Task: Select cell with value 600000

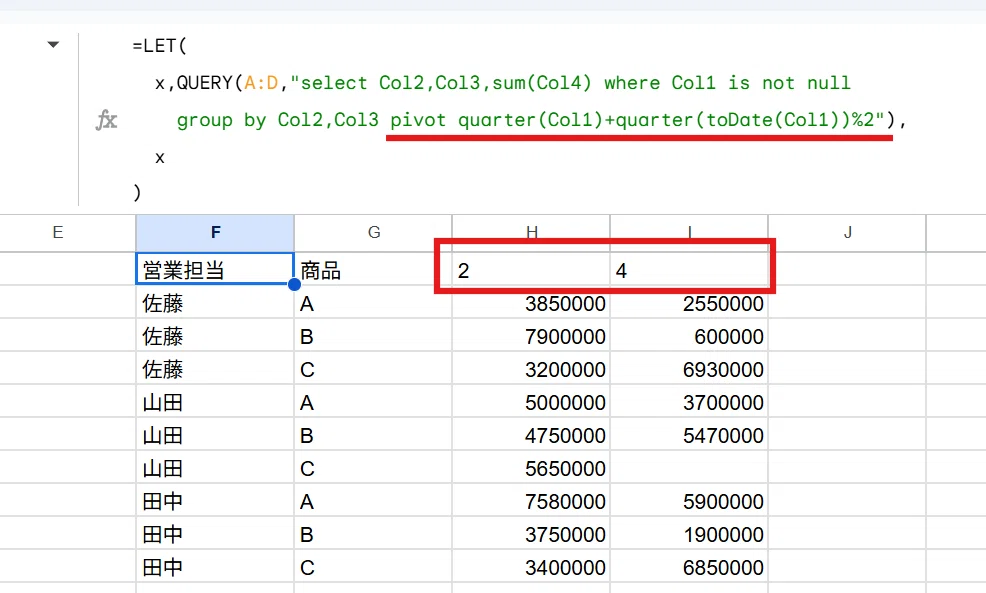Action: pyautogui.click(x=689, y=336)
